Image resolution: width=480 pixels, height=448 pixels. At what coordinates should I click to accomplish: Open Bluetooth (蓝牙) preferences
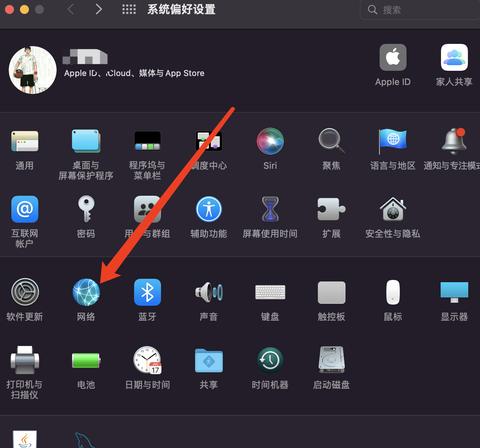click(147, 292)
